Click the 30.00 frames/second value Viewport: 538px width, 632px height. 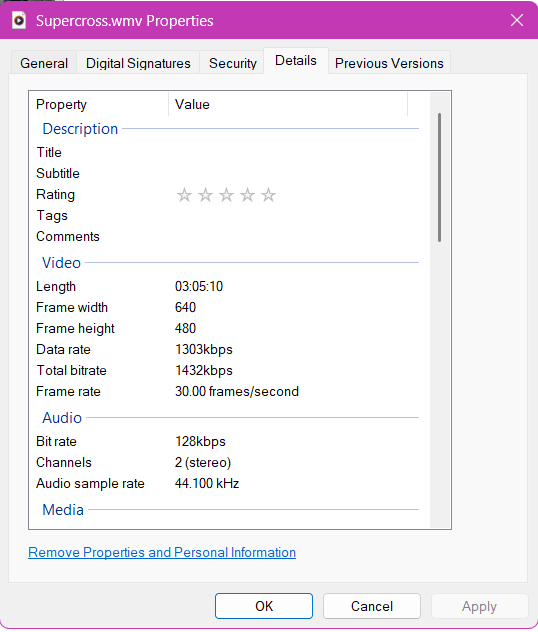point(237,391)
